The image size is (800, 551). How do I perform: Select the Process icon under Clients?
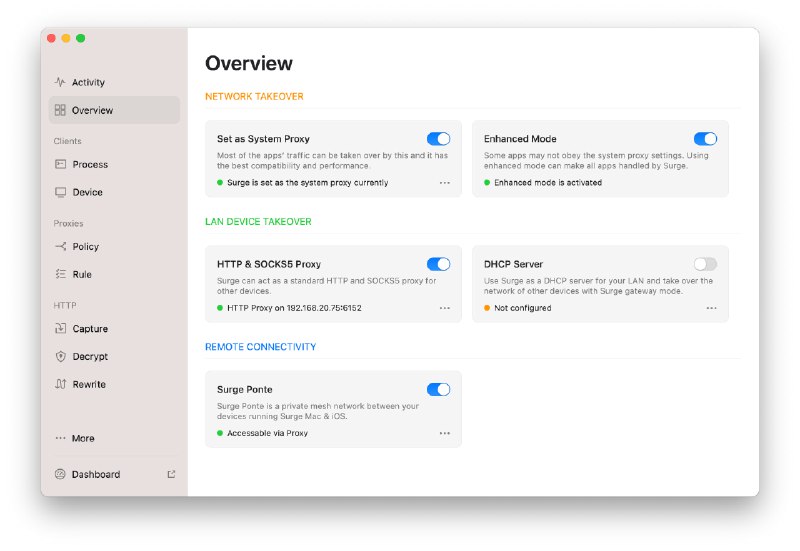[60, 164]
